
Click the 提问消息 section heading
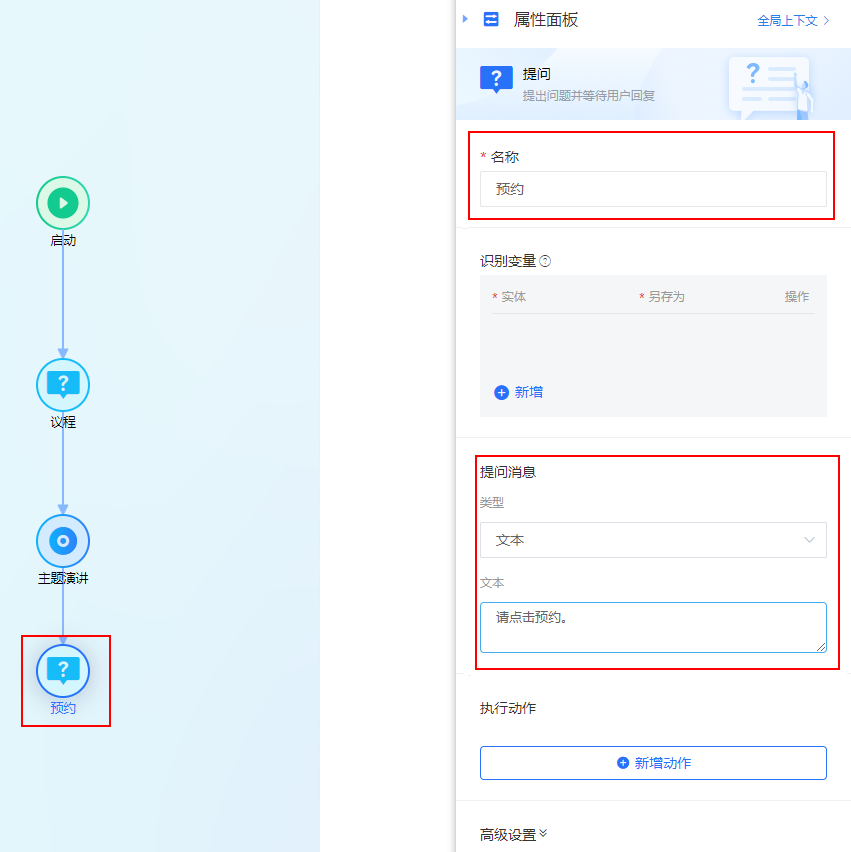tap(508, 472)
